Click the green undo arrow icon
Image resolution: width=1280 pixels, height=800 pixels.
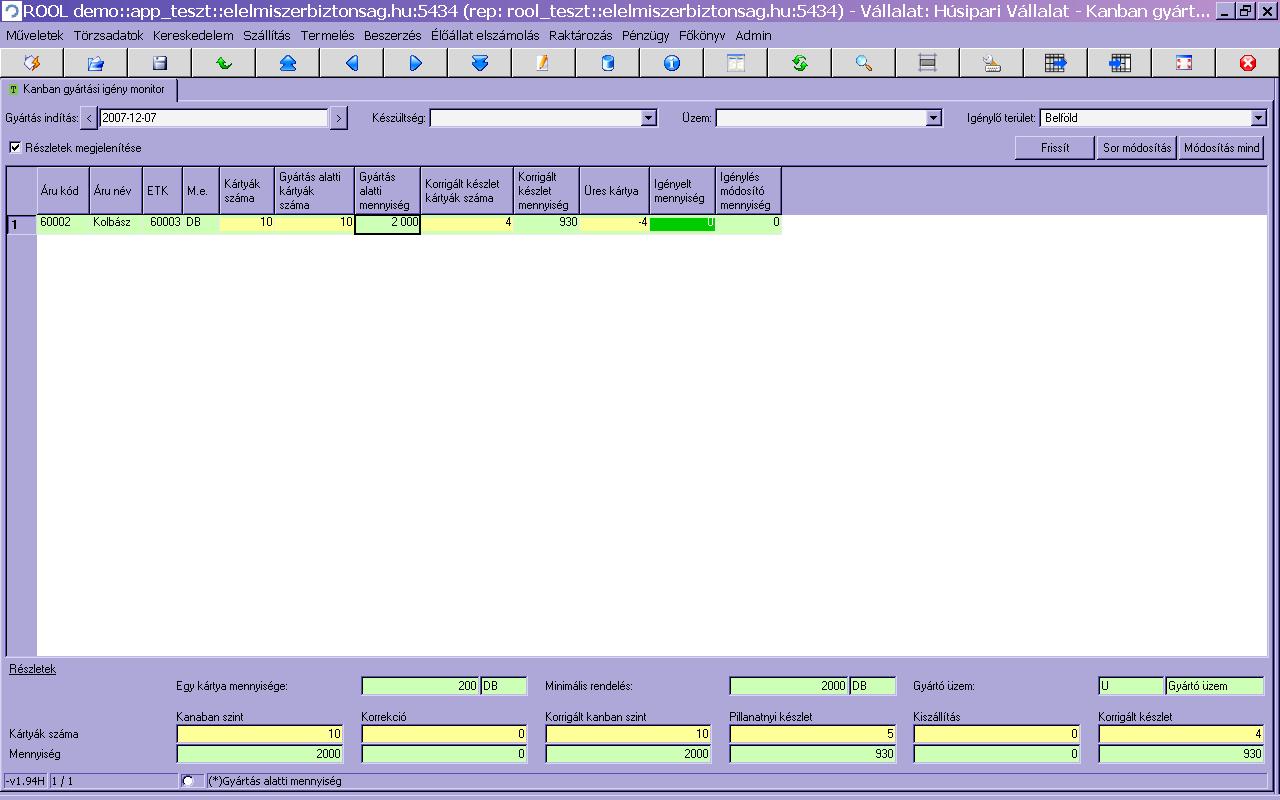point(224,63)
